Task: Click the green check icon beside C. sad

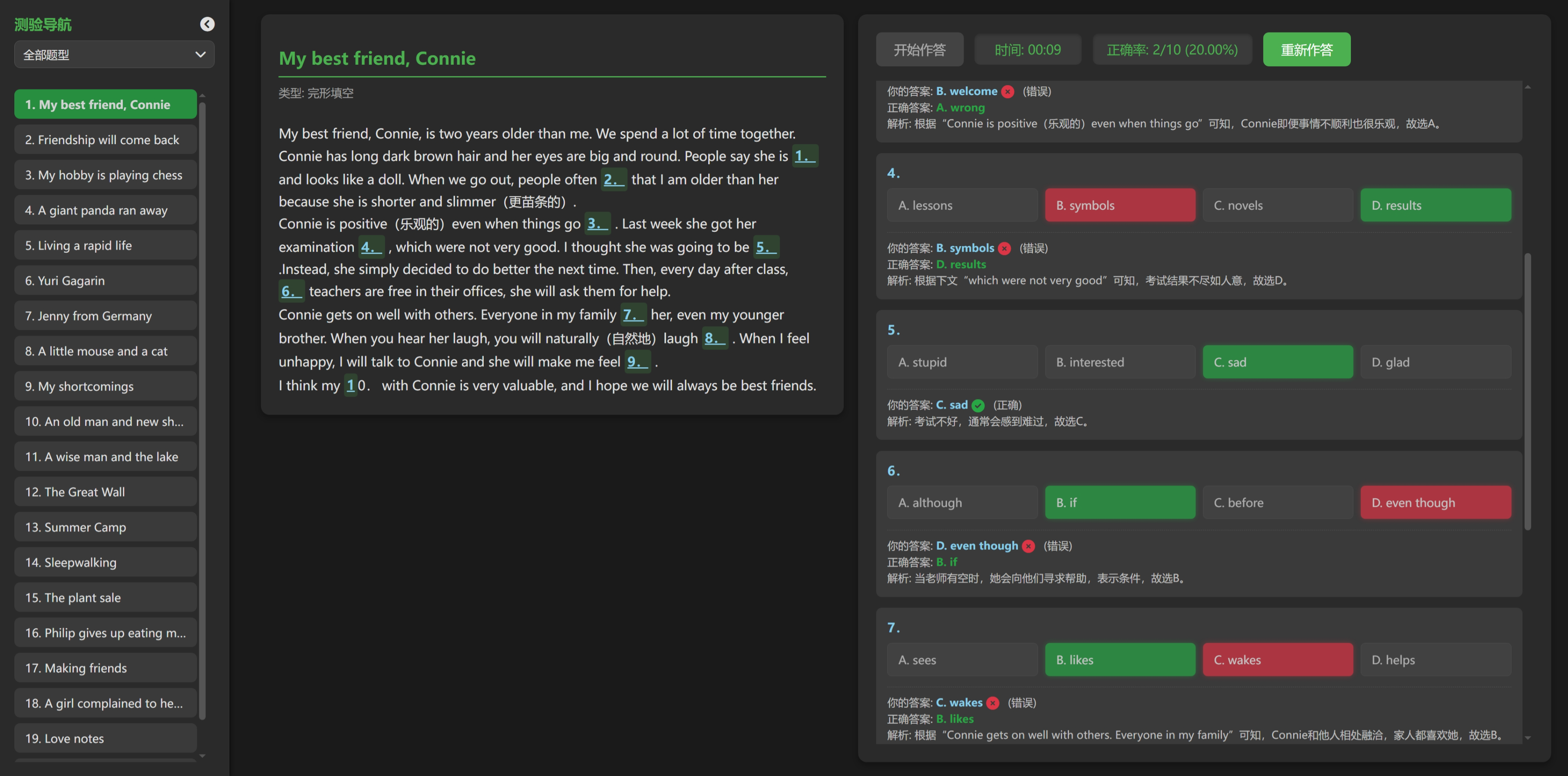Action: pyautogui.click(x=978, y=406)
